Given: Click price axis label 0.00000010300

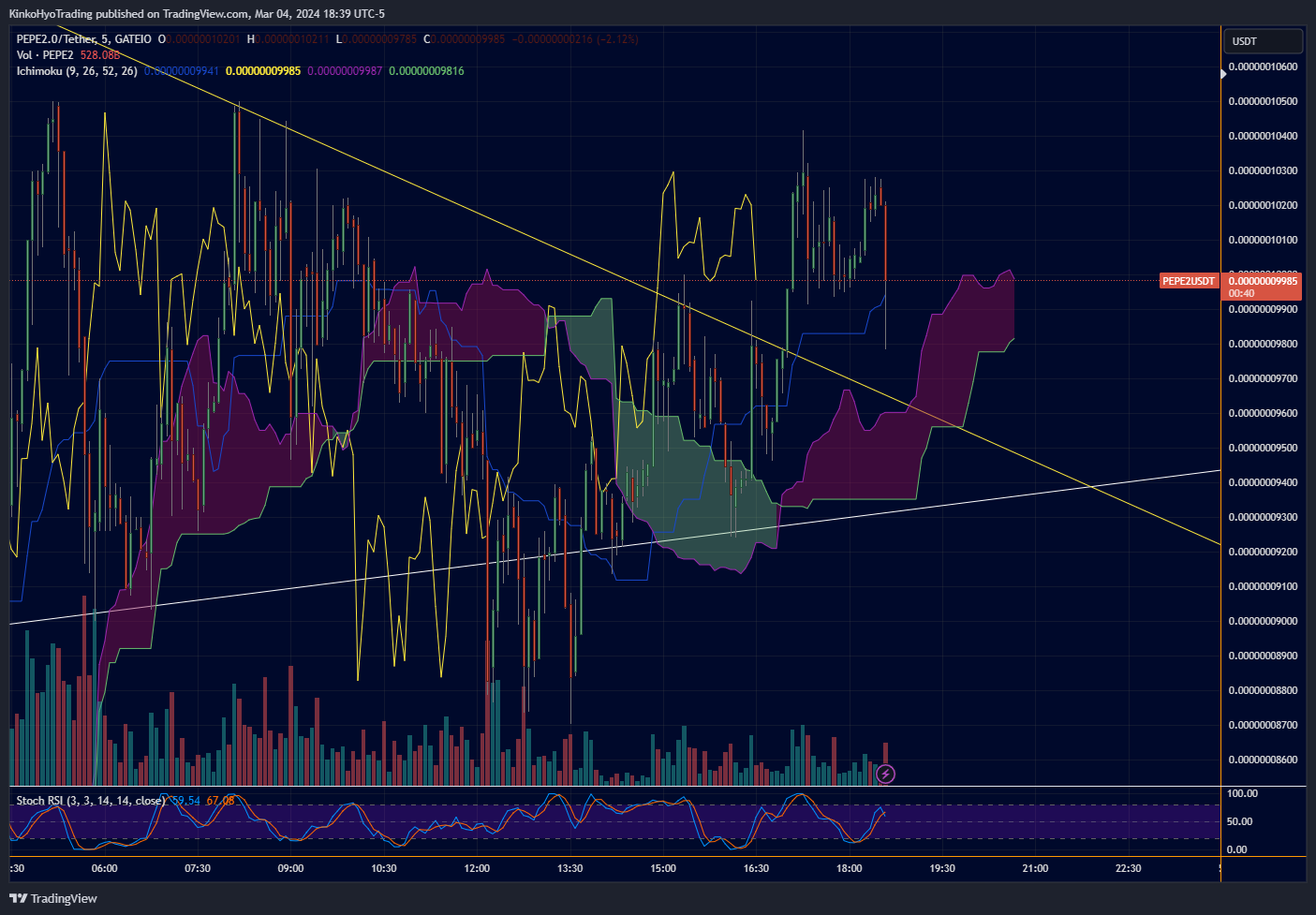Looking at the screenshot, I should (1264, 170).
